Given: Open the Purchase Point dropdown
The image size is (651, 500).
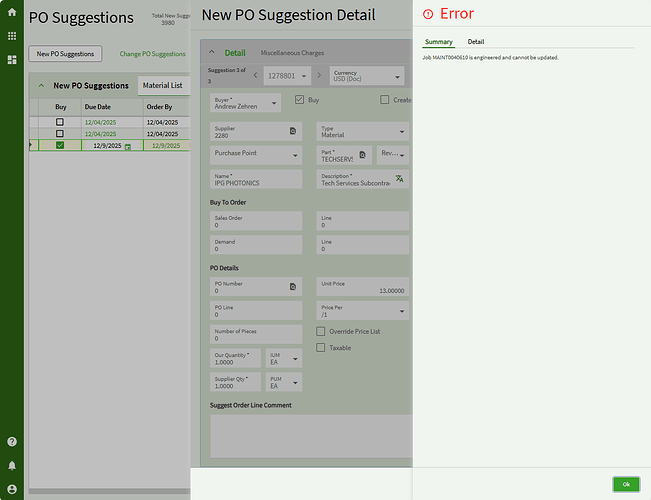Looking at the screenshot, I should click(x=295, y=155).
